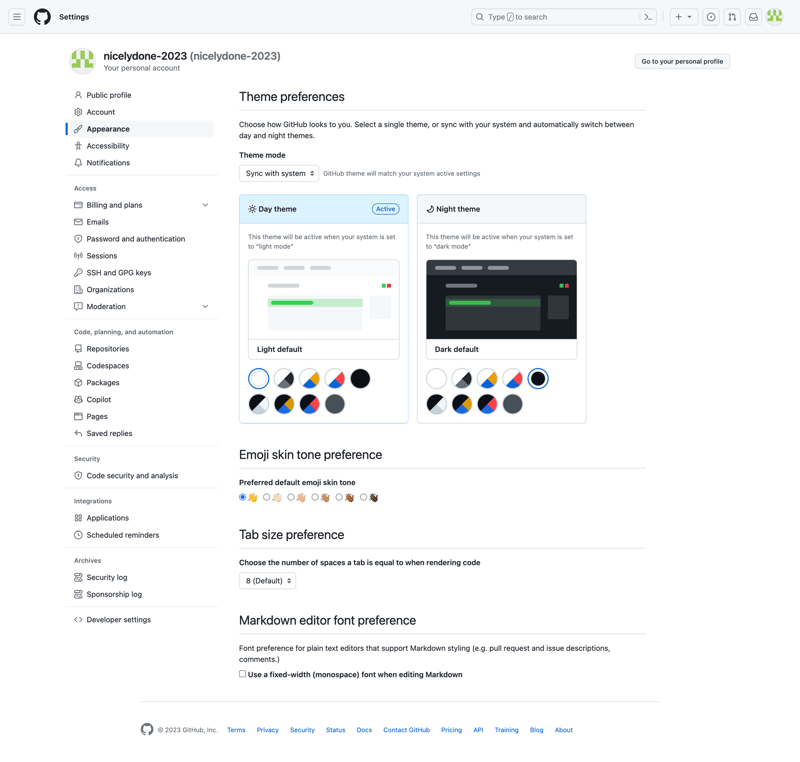Screen dimensions: 800x762
Task: Click the GitHub logo in the header
Action: coord(41,16)
